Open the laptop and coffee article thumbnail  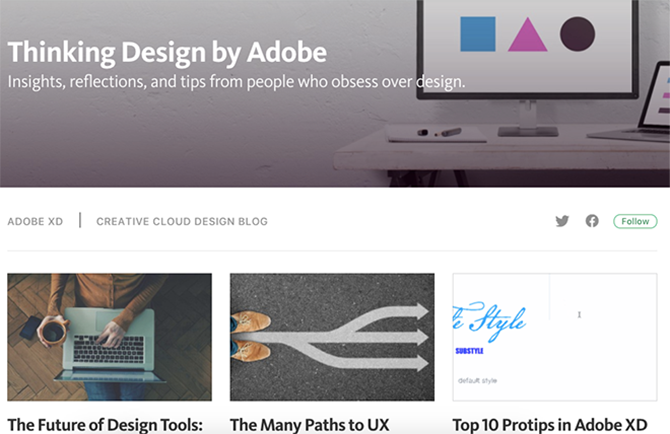[x=109, y=337]
